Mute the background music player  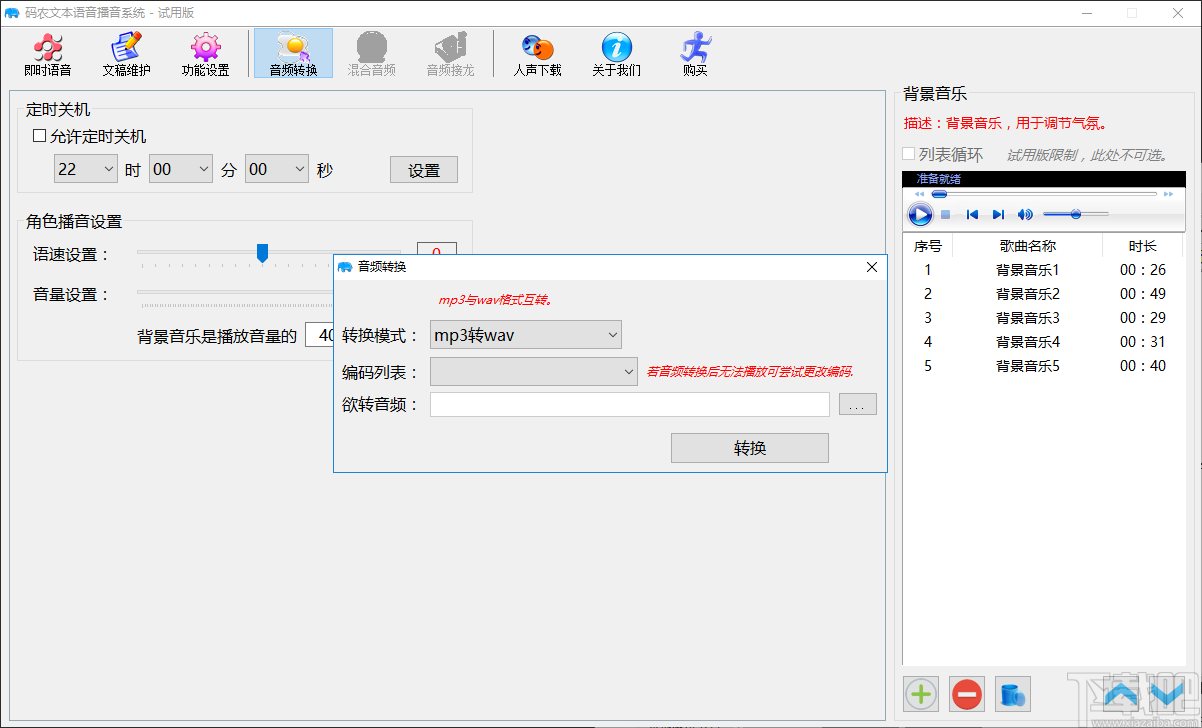pyautogui.click(x=1023, y=214)
